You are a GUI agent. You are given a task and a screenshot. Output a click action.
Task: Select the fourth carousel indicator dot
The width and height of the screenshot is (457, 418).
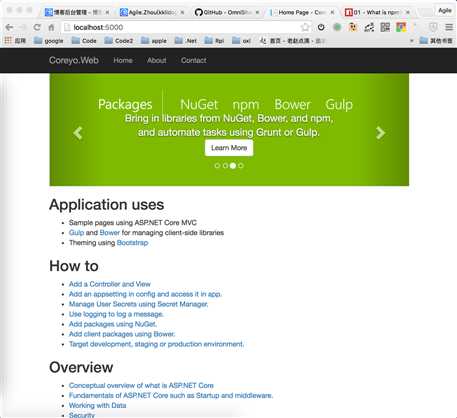pyautogui.click(x=241, y=166)
